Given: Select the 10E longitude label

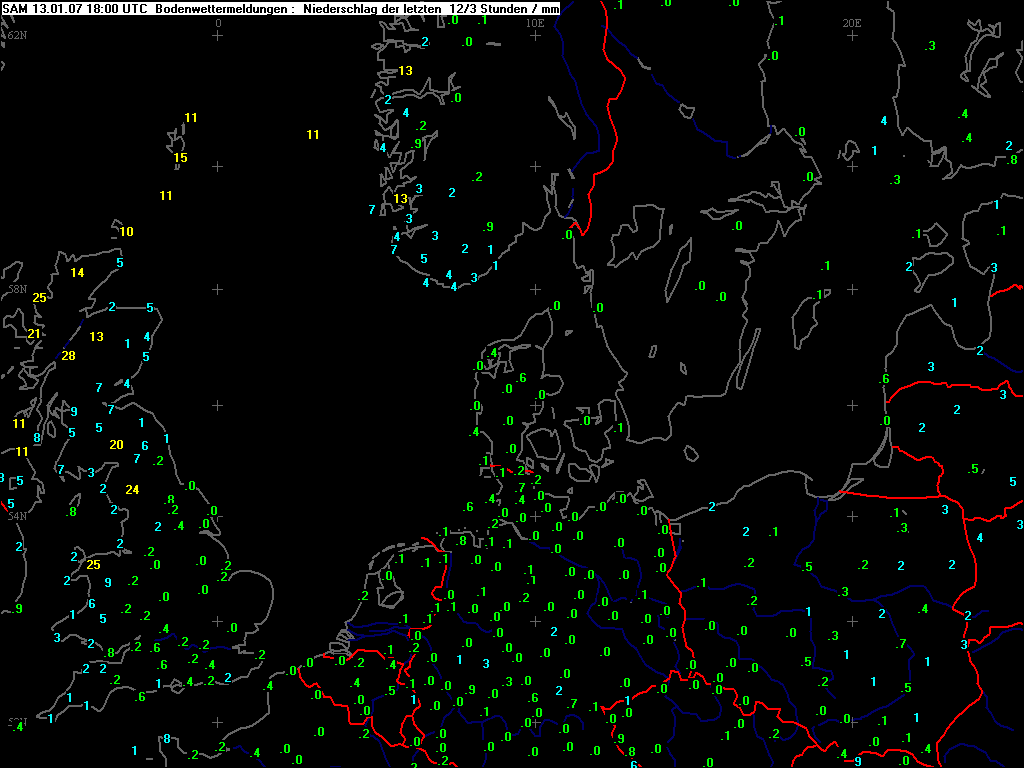Looking at the screenshot, I should 535,22.
